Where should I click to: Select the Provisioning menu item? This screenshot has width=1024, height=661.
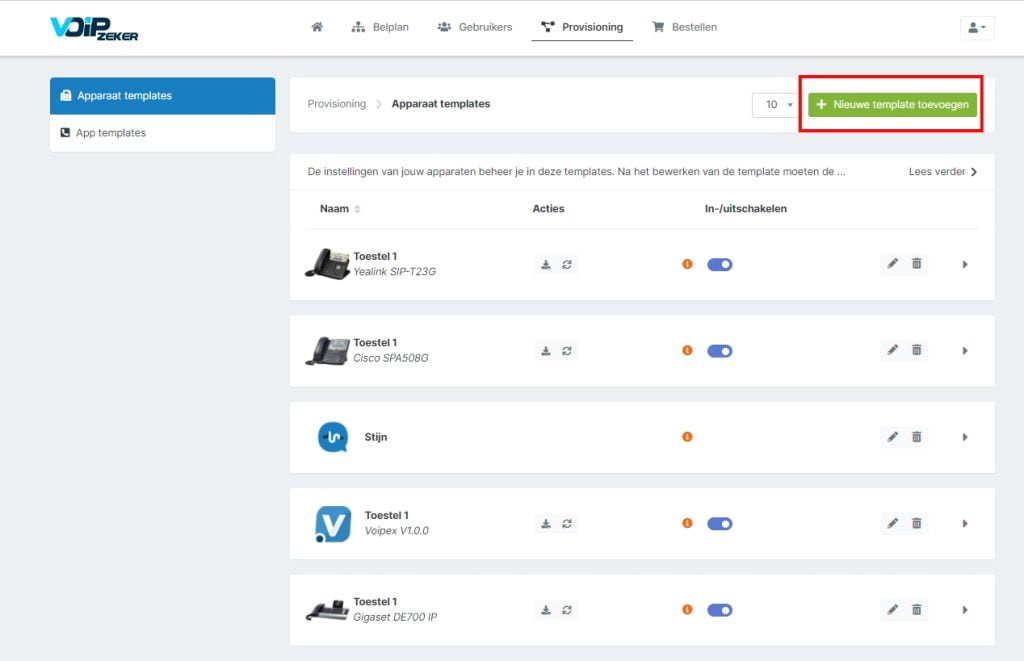pyautogui.click(x=582, y=27)
